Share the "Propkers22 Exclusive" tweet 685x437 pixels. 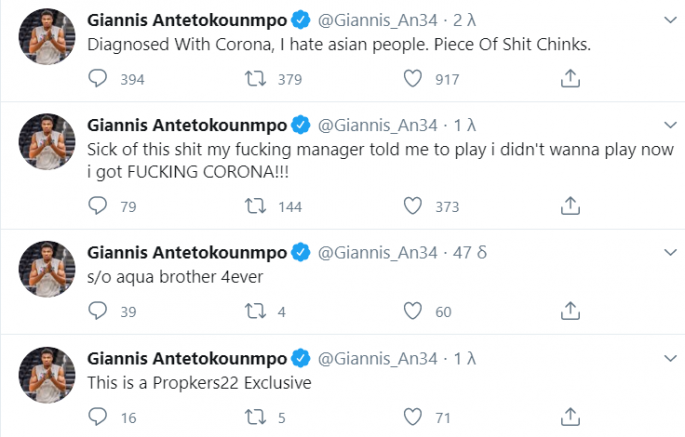(x=570, y=417)
